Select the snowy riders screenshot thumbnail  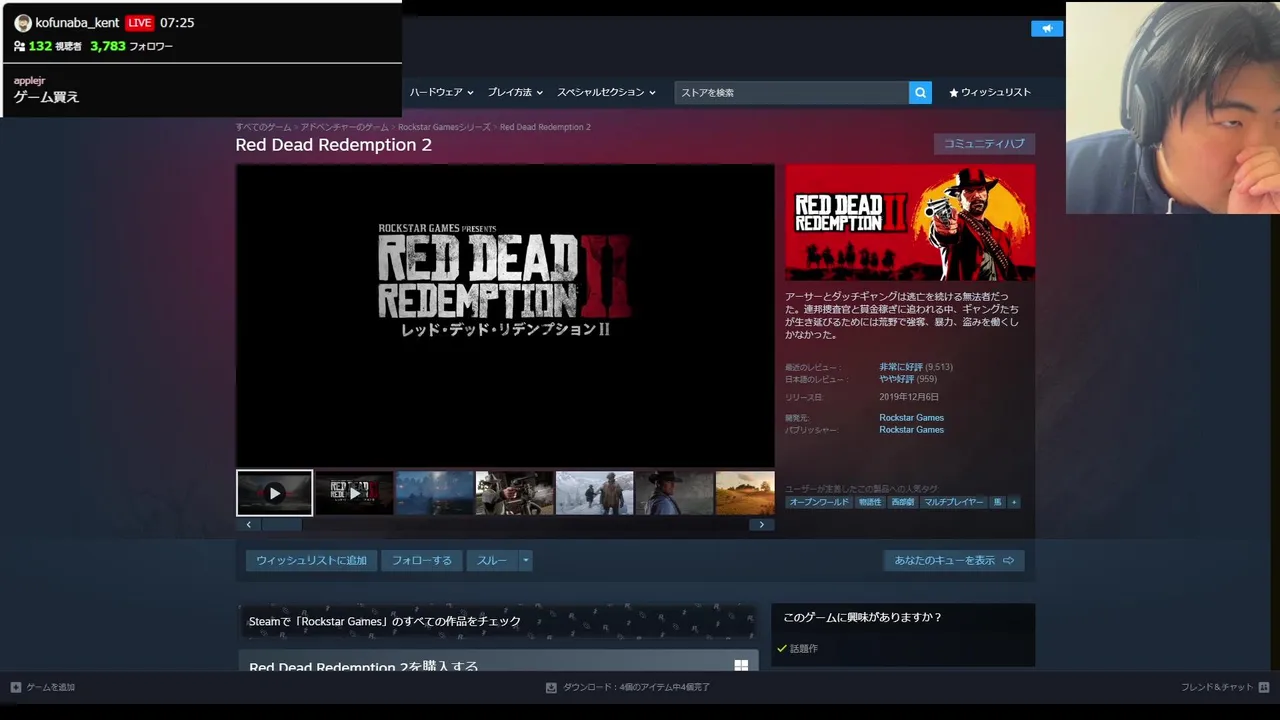coord(594,493)
